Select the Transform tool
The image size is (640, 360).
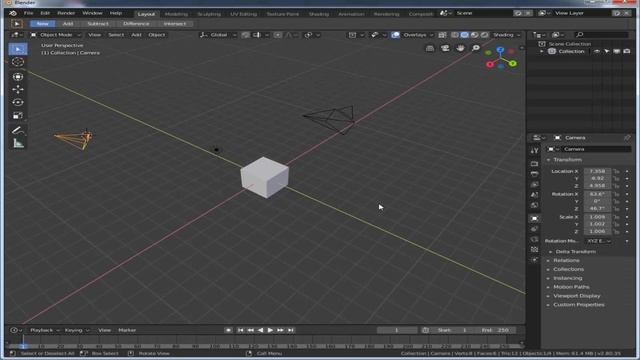pos(18,76)
